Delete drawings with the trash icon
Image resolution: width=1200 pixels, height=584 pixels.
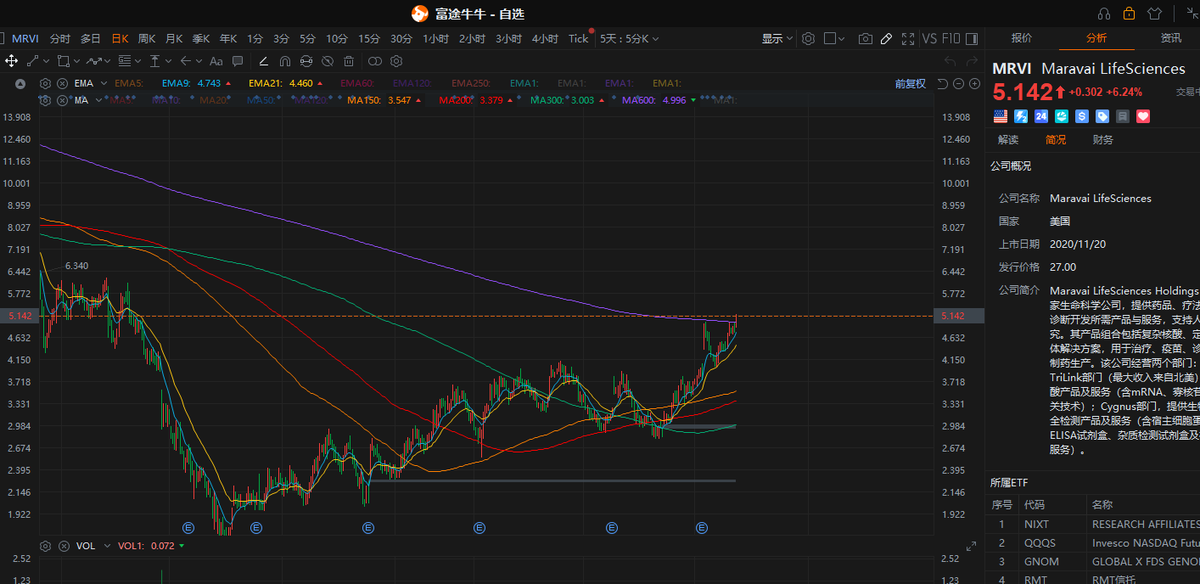[x=348, y=61]
